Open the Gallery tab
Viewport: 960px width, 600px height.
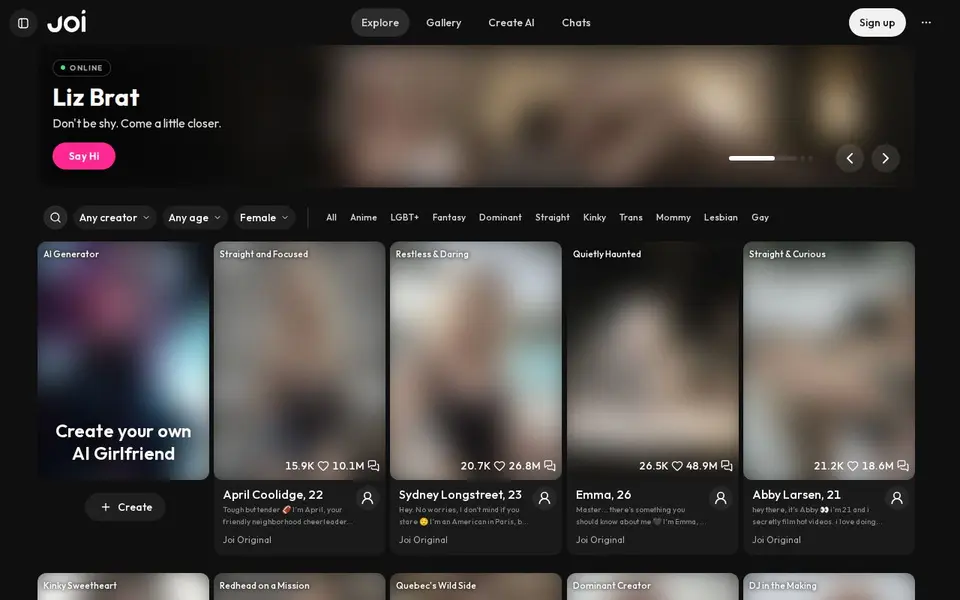(x=444, y=23)
